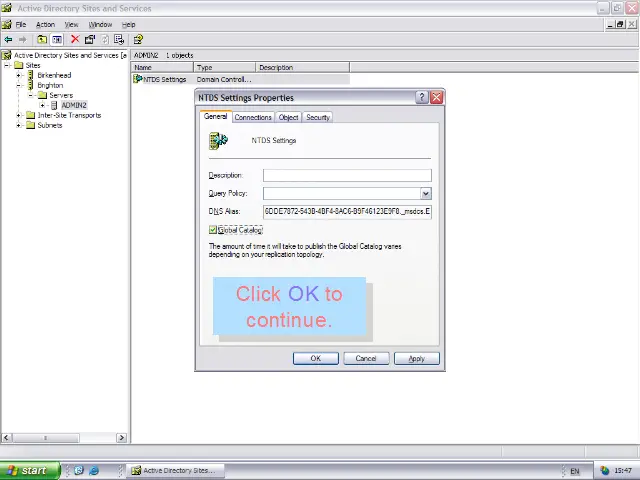Select the General tab
The image size is (640, 480).
point(216,116)
